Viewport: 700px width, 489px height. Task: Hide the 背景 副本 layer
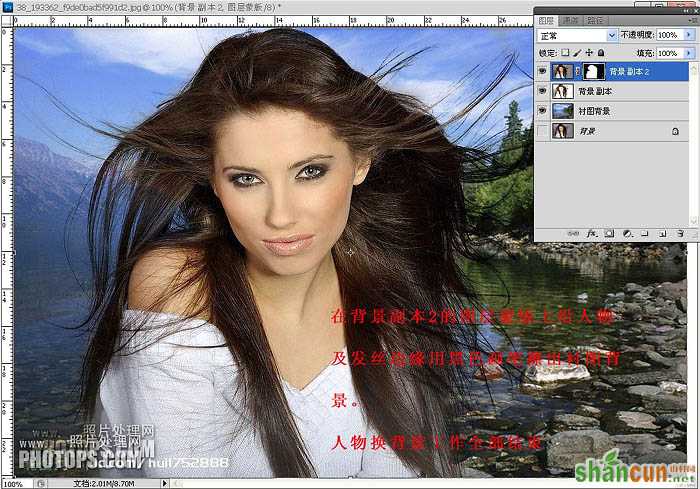coord(542,91)
